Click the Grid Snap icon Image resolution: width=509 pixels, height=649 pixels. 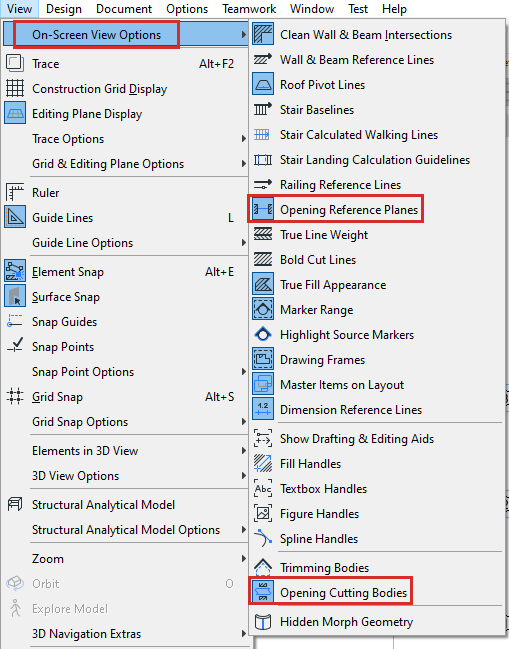coord(15,396)
